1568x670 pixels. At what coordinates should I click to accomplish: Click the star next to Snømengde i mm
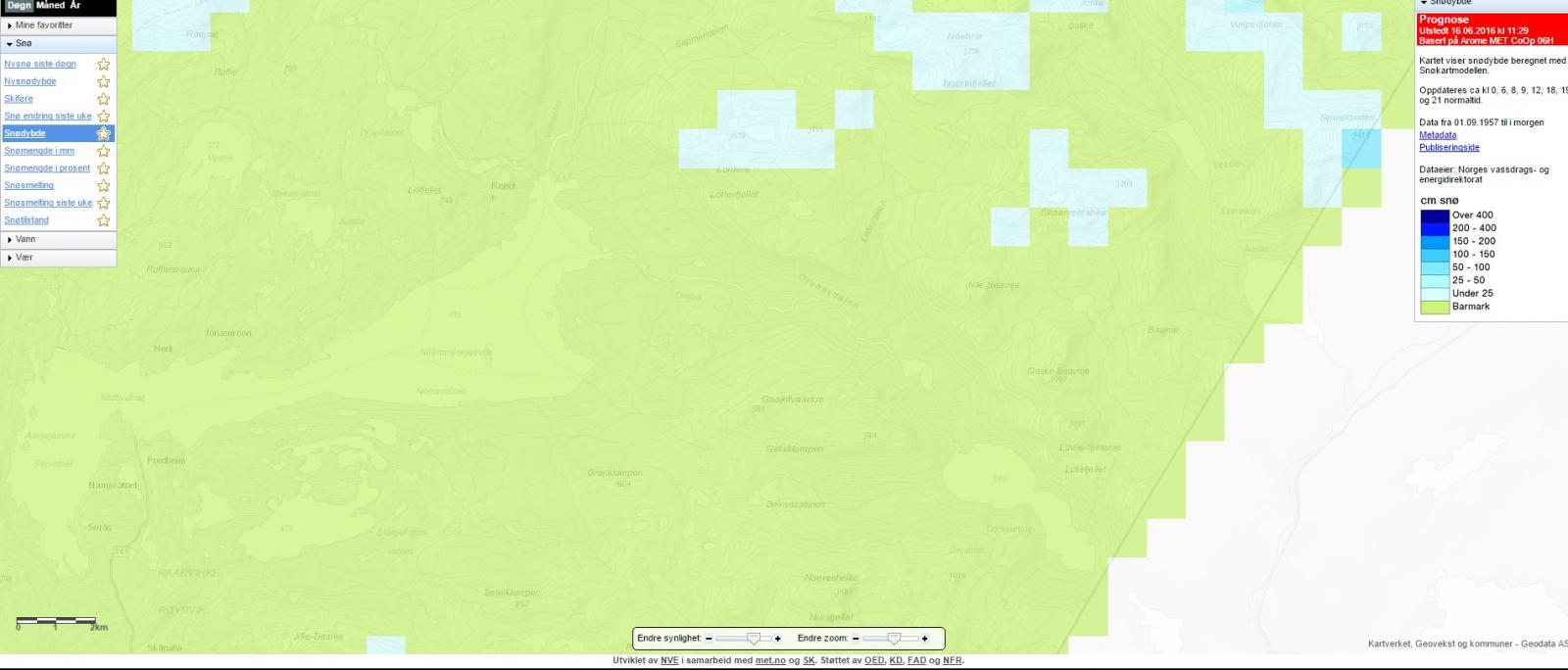coord(103,151)
